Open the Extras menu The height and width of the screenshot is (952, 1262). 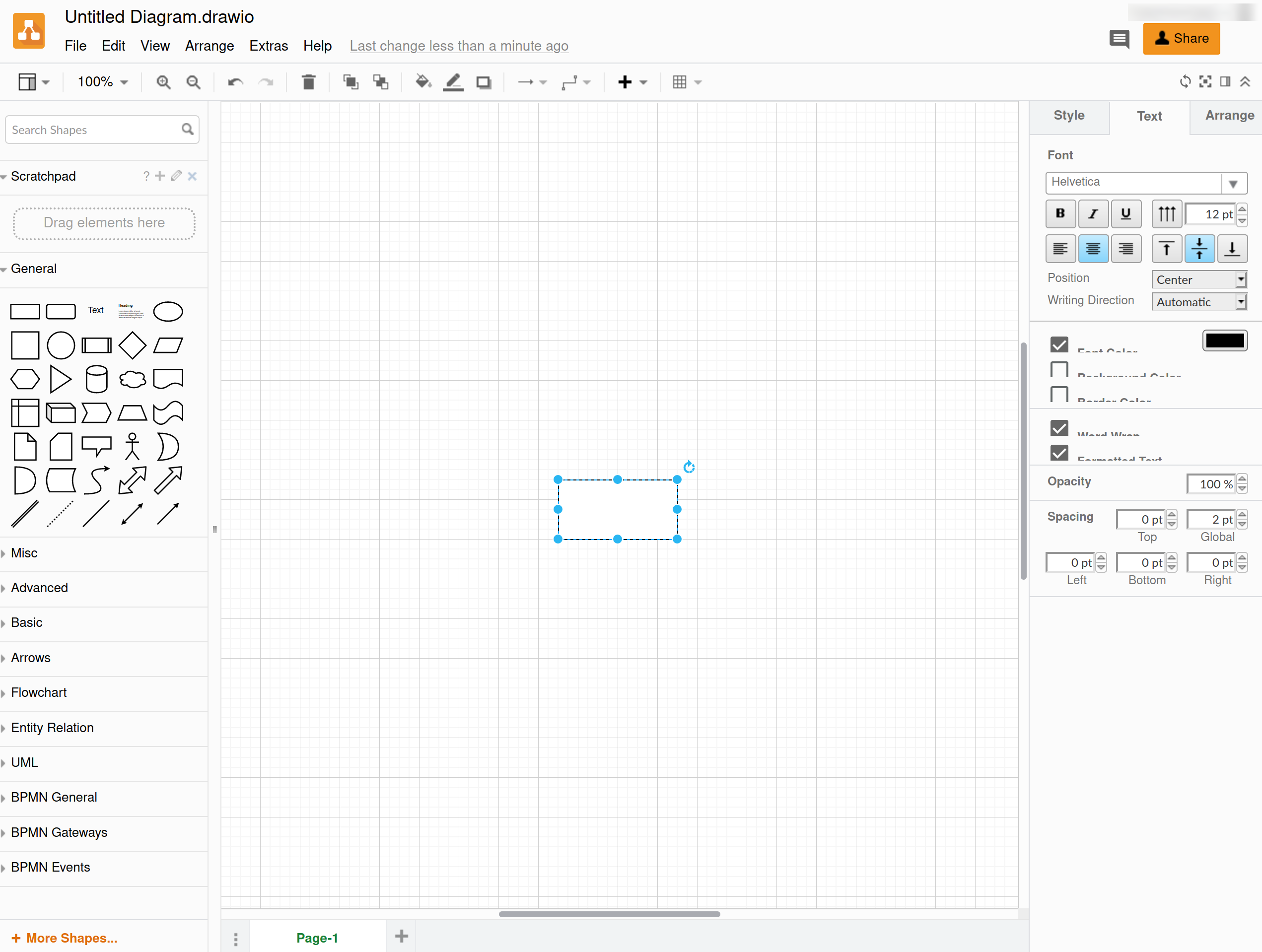[269, 46]
